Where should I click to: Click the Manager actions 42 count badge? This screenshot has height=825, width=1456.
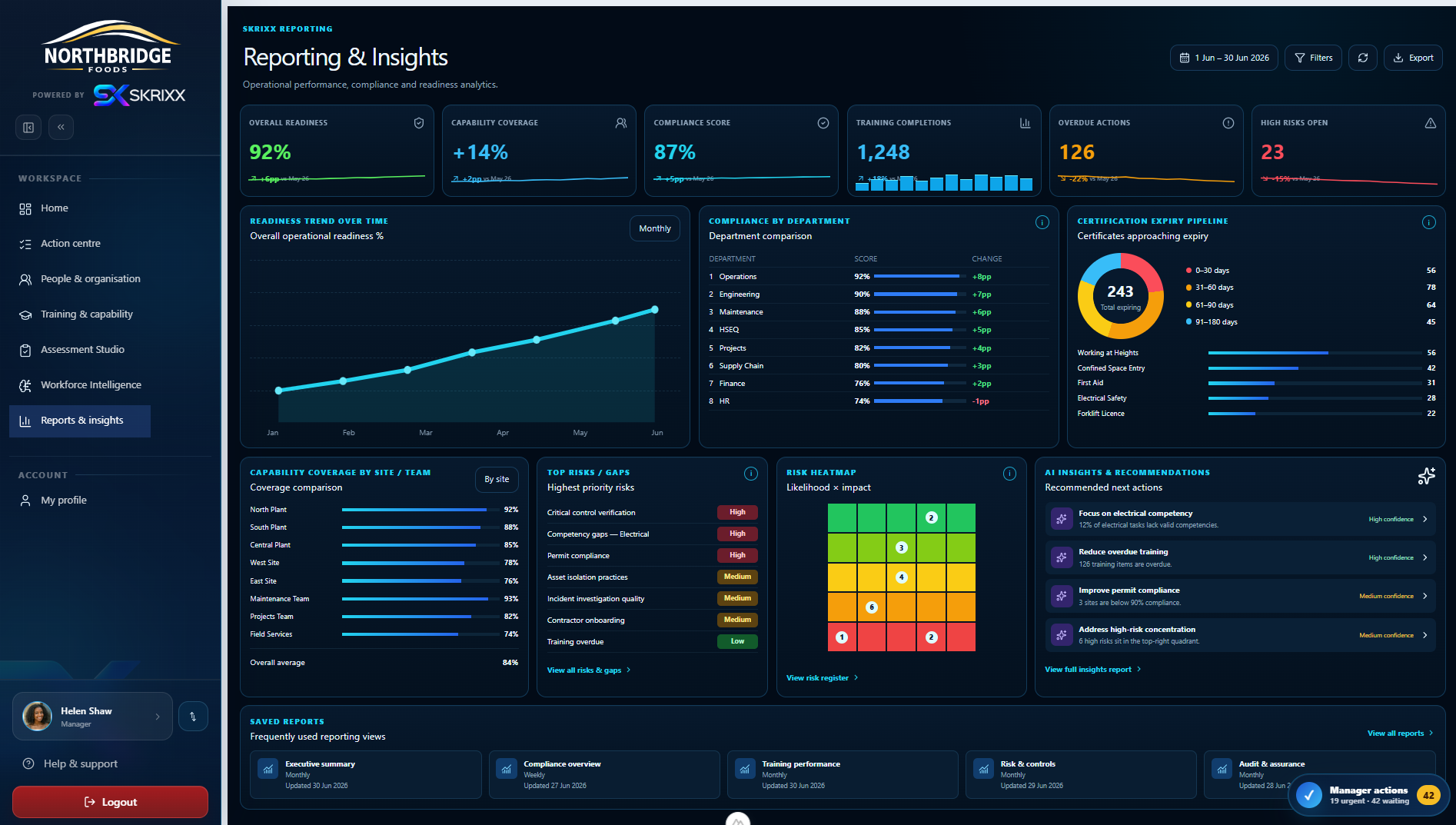(1428, 796)
